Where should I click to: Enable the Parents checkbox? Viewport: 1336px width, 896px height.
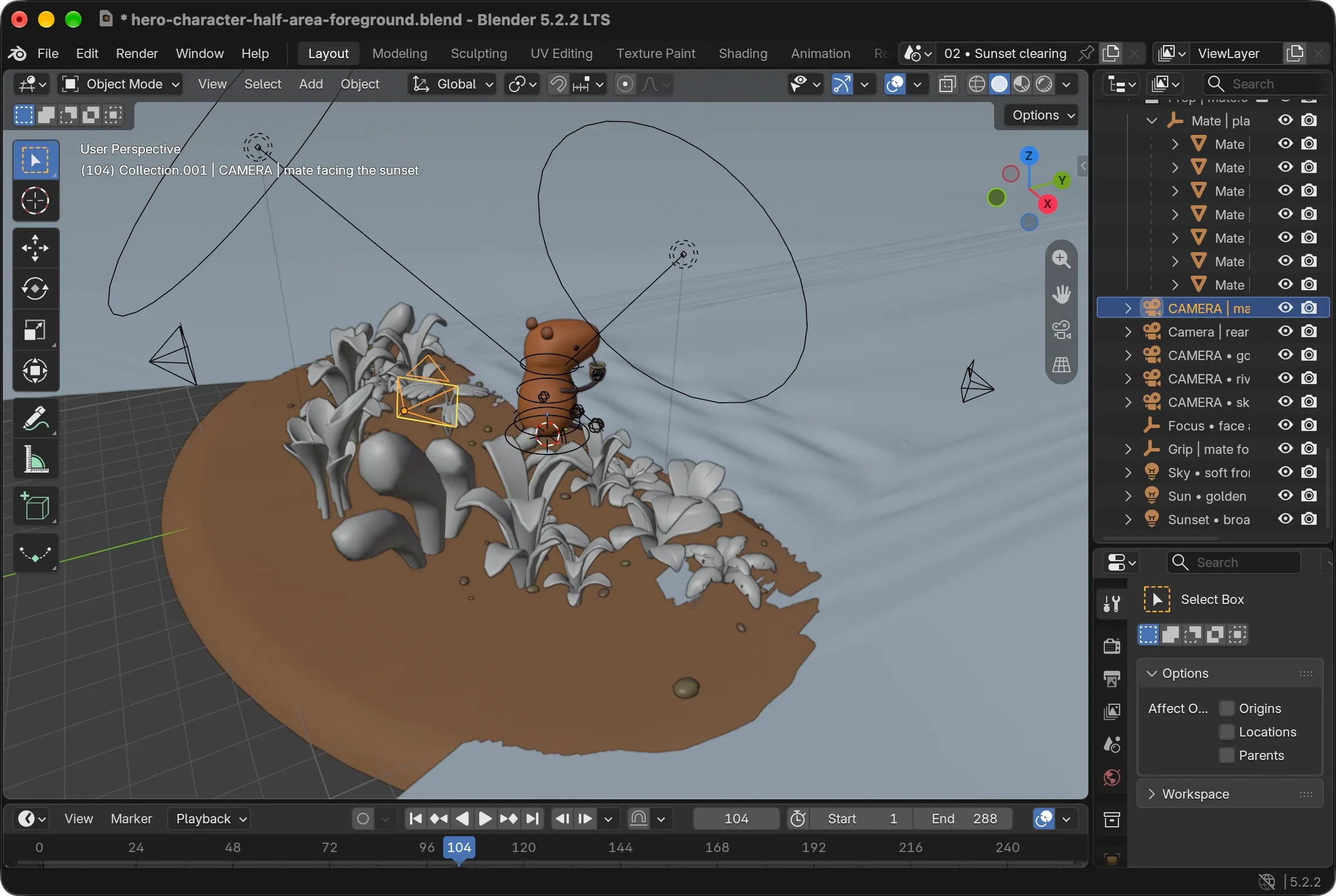point(1227,755)
